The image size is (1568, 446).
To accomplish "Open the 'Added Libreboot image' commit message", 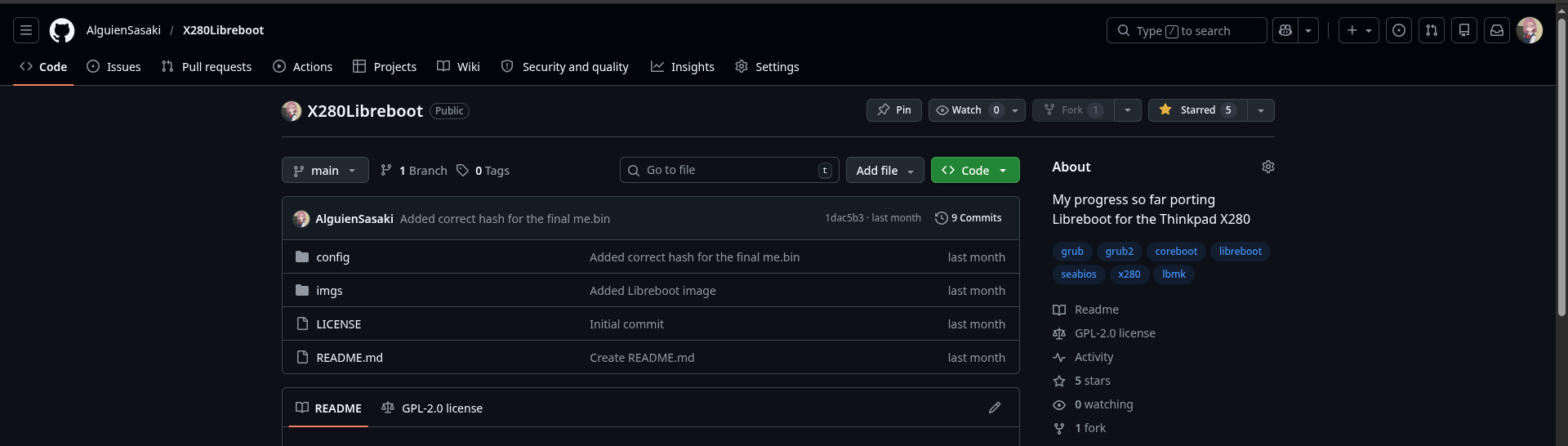I will click(653, 291).
